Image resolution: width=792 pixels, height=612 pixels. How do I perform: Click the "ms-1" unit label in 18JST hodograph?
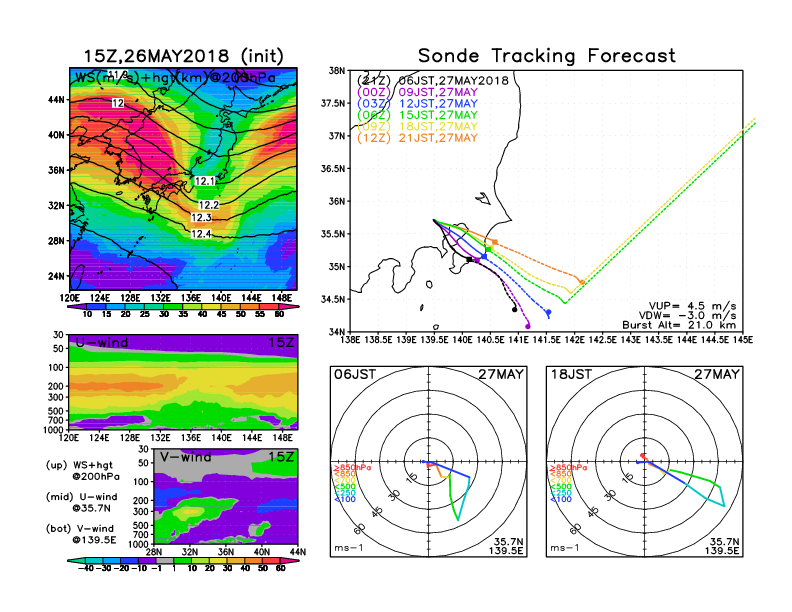[x=565, y=548]
